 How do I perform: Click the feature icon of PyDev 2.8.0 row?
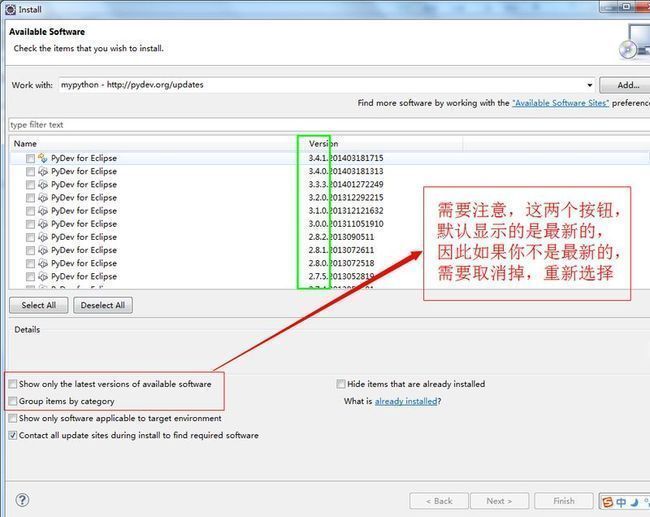(43, 263)
